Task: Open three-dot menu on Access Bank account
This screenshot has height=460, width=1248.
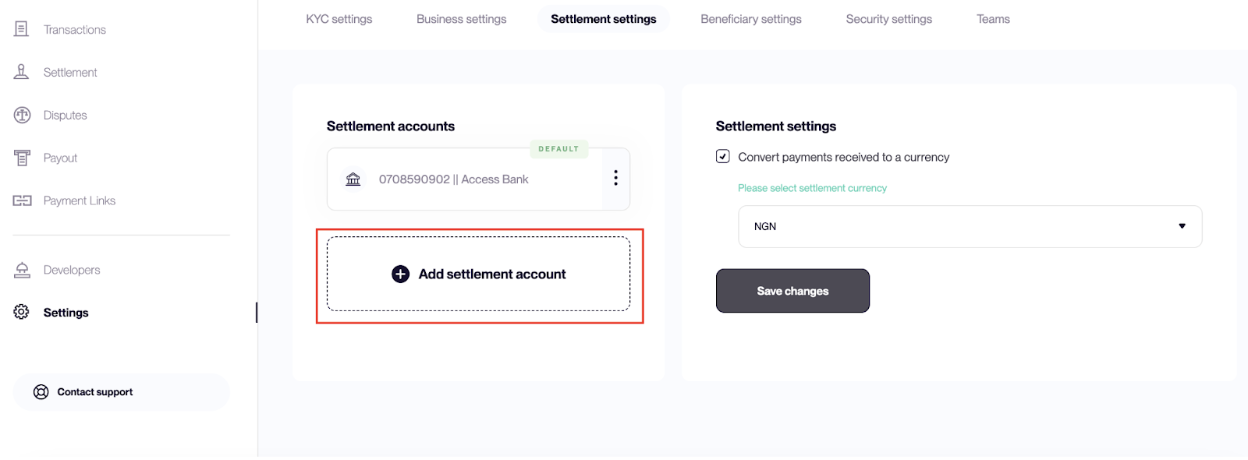Action: coord(615,178)
